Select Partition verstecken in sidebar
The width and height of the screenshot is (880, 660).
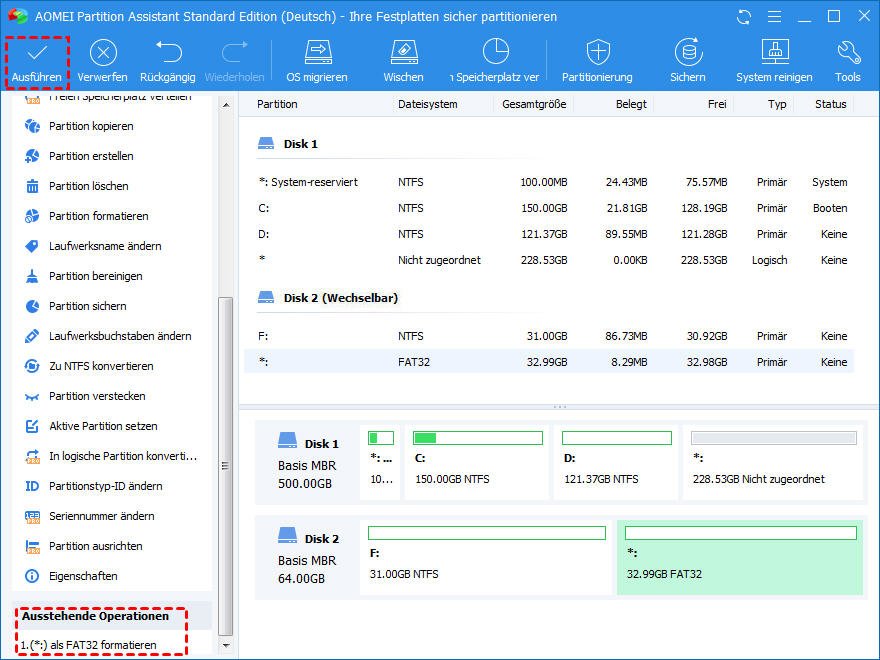pyautogui.click(x=85, y=396)
